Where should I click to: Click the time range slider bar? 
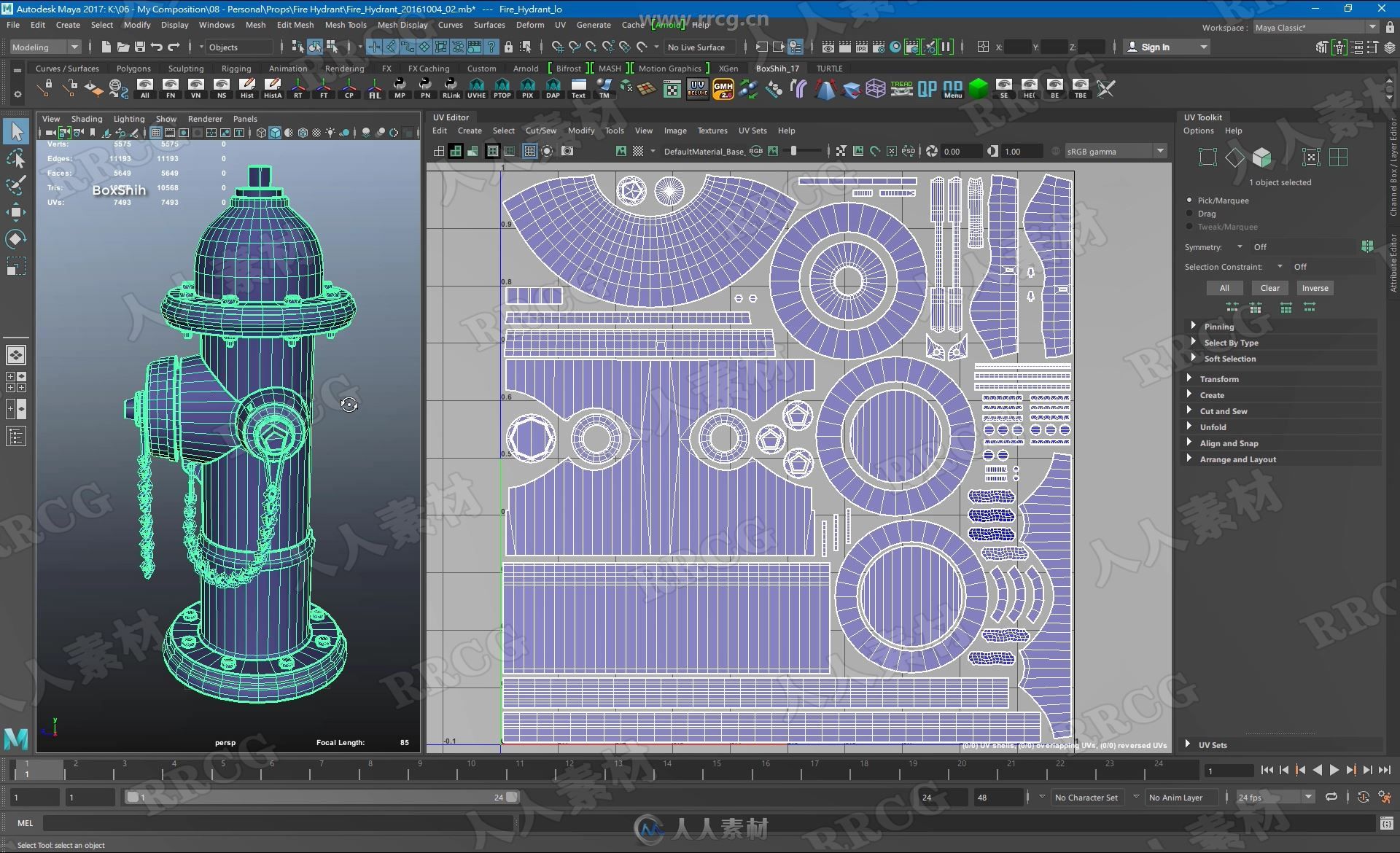pyautogui.click(x=321, y=797)
